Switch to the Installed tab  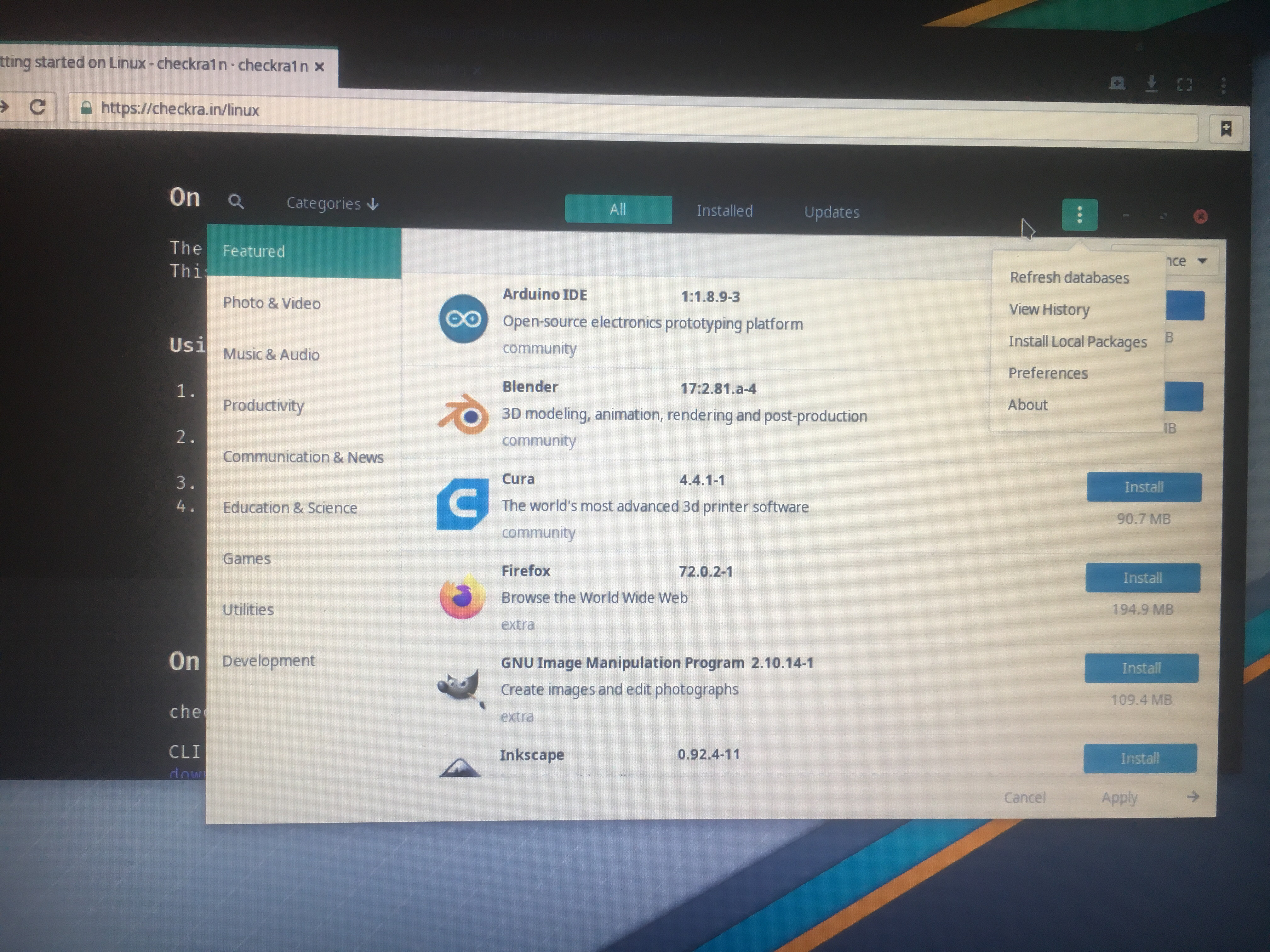tap(724, 211)
